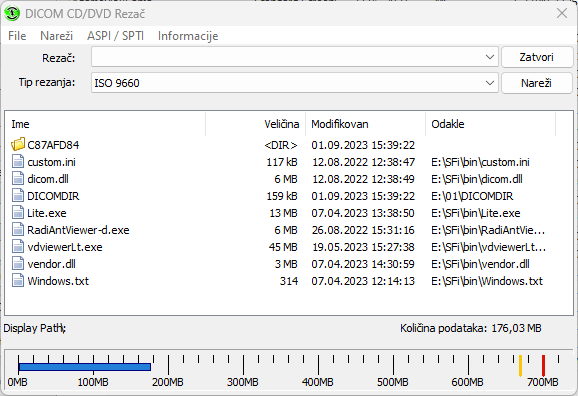Open the ASPI / SPTI menu
Image resolution: width=578 pixels, height=396 pixels.
tap(115, 36)
